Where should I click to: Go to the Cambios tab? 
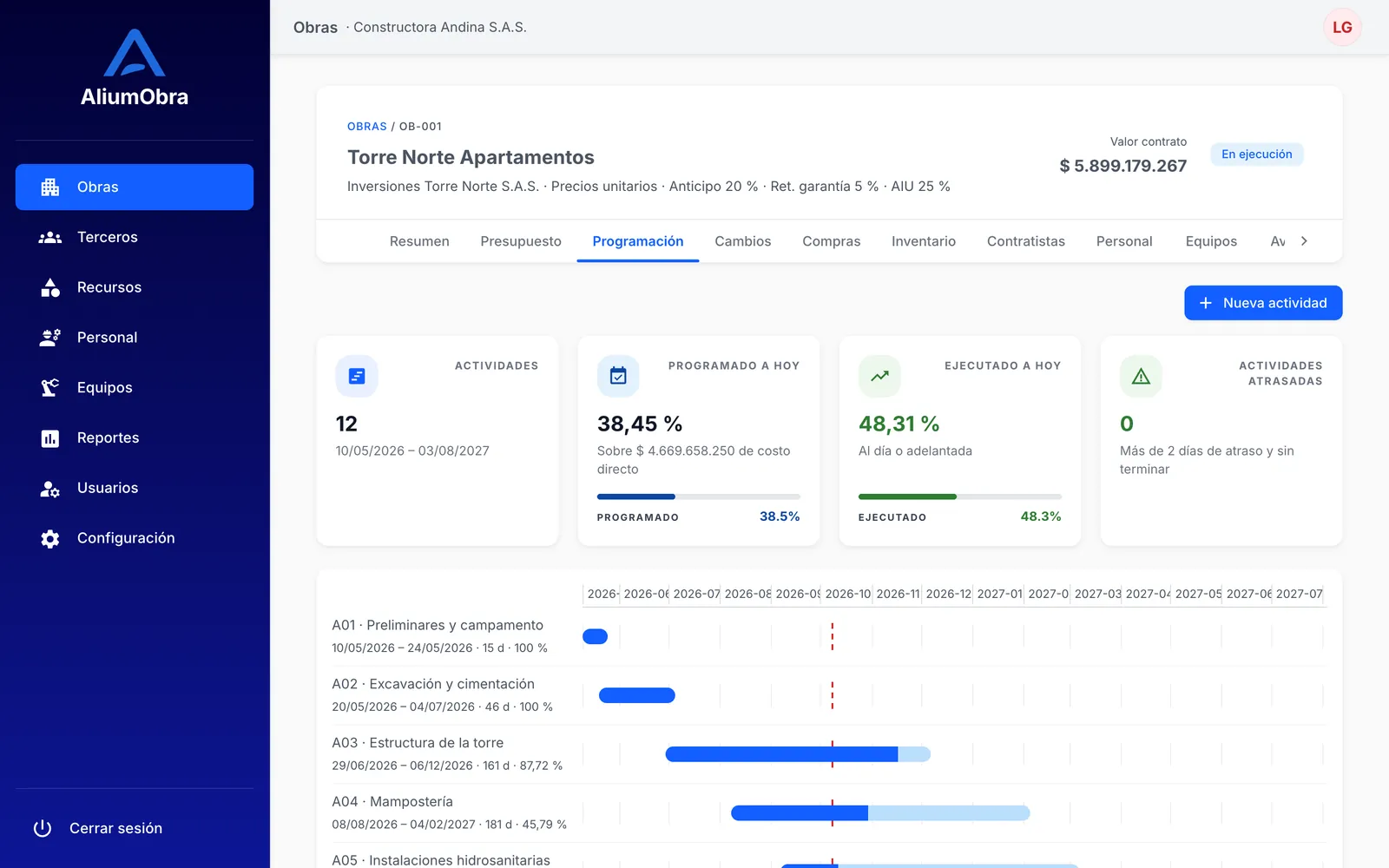pyautogui.click(x=743, y=241)
